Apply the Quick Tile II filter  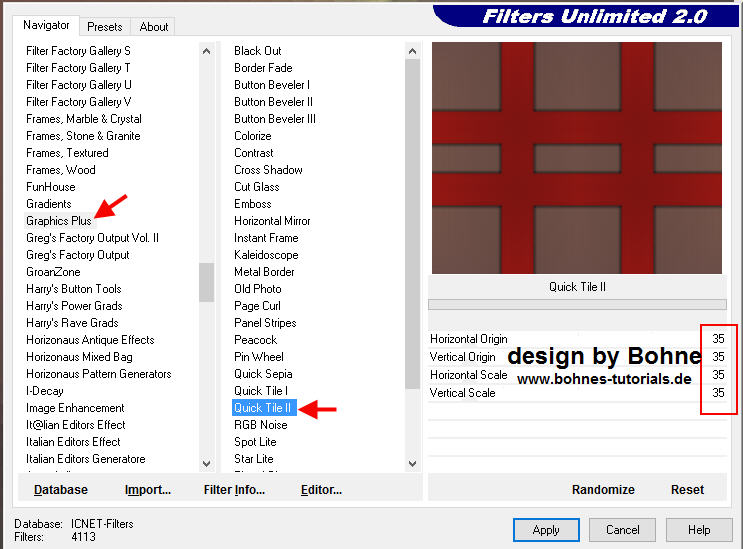point(546,530)
